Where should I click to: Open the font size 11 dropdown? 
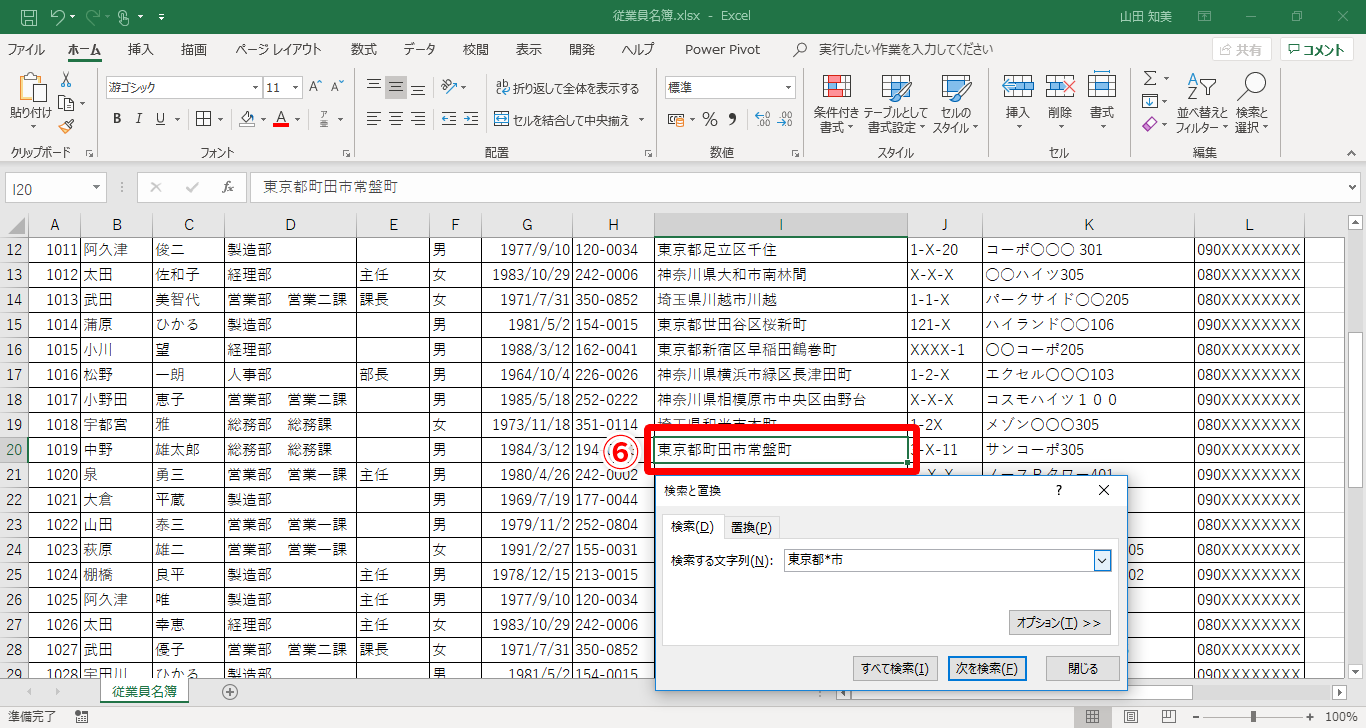point(296,87)
